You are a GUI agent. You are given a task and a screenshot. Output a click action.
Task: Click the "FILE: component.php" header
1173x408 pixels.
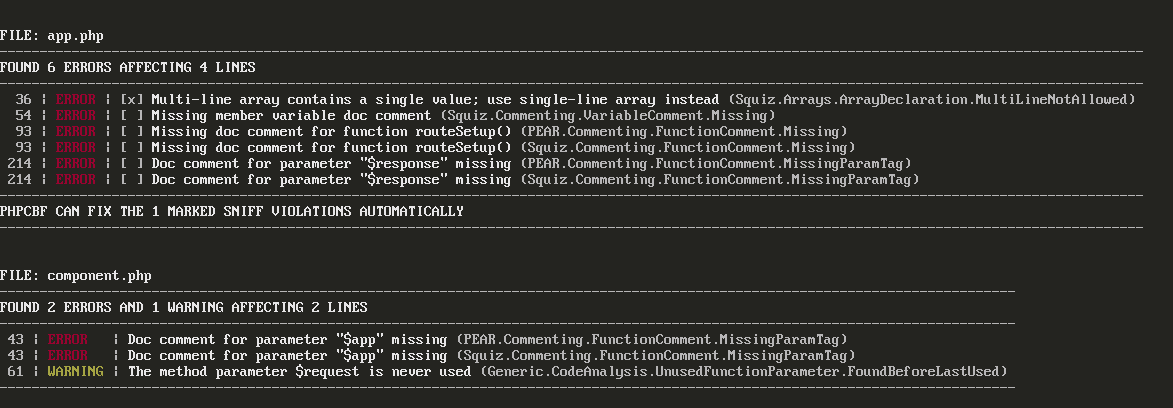click(76, 275)
